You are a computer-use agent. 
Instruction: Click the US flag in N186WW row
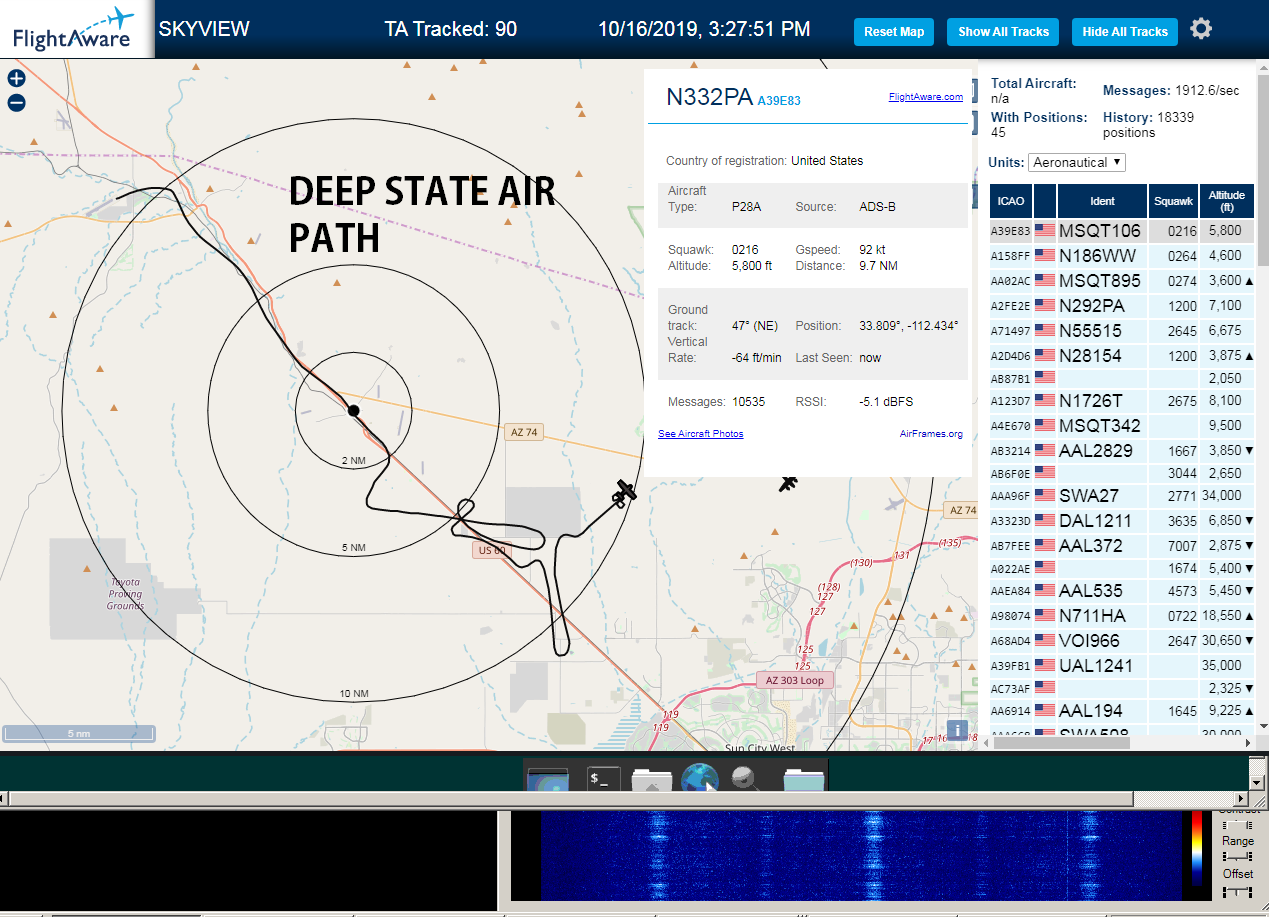pos(1045,256)
